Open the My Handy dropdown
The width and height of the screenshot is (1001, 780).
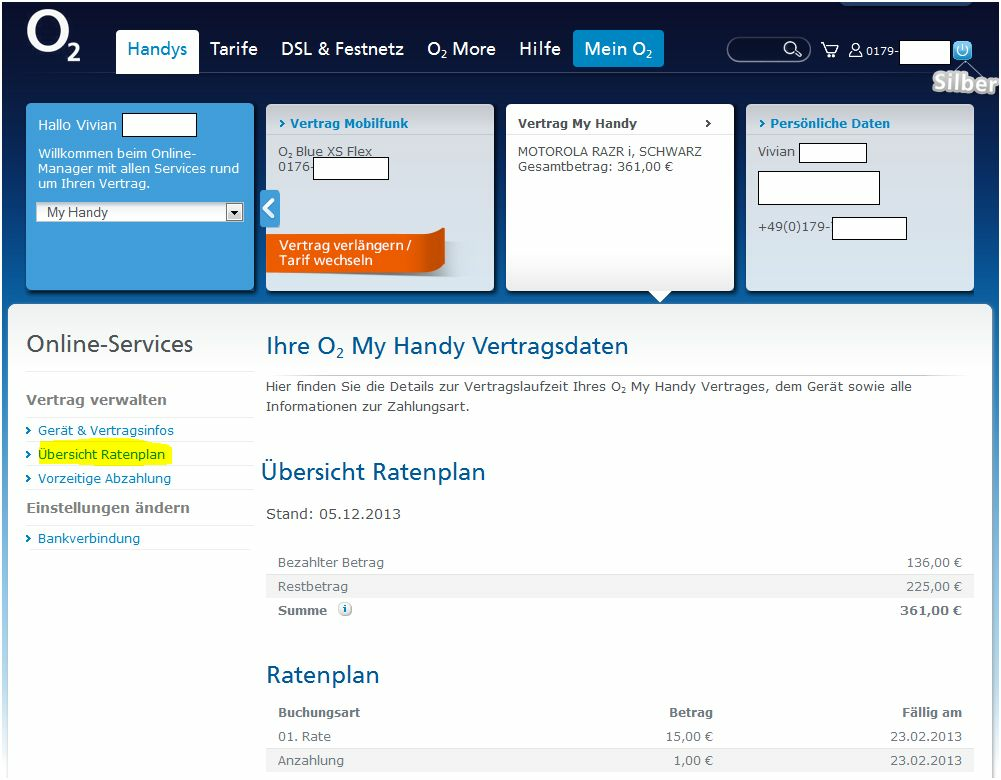point(140,212)
